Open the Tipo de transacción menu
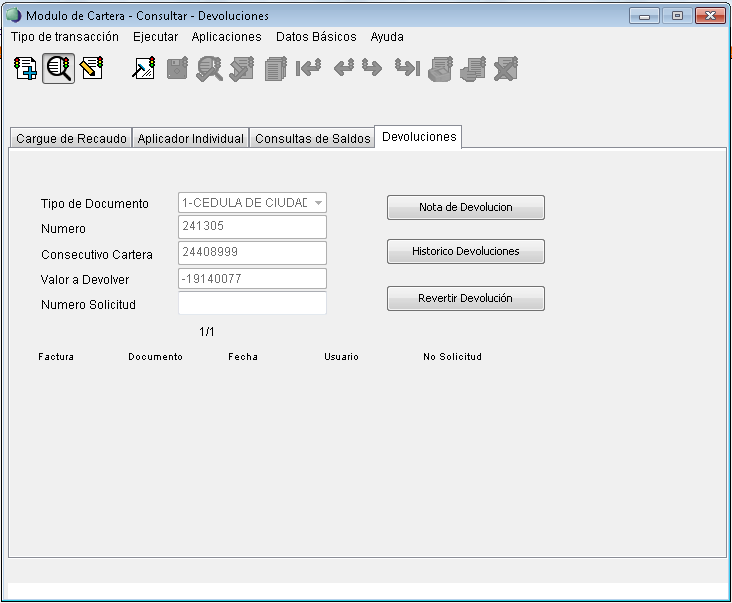The width and height of the screenshot is (732, 603). 65,37
